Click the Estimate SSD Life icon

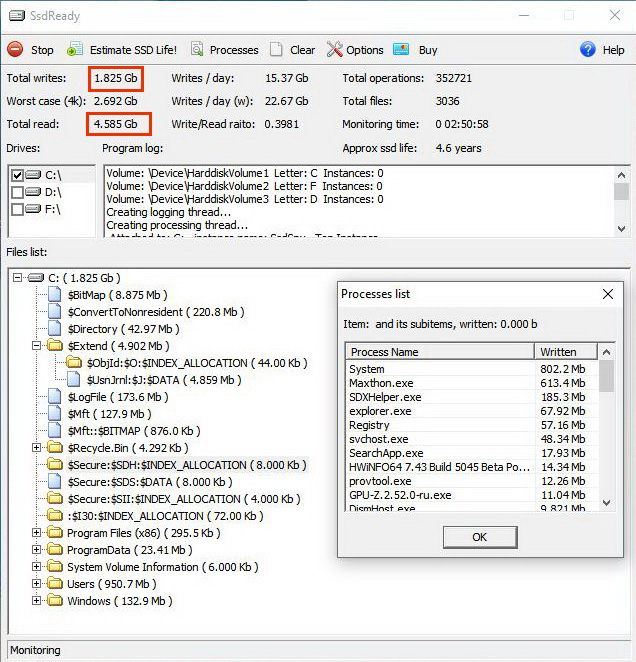pos(75,49)
